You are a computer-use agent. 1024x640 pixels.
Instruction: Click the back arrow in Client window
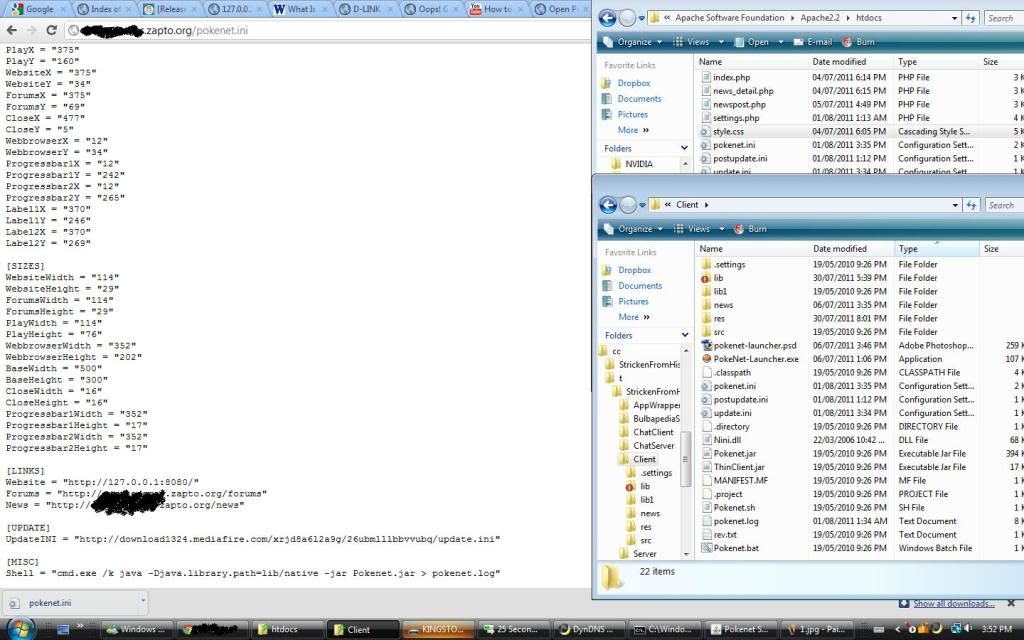607,205
